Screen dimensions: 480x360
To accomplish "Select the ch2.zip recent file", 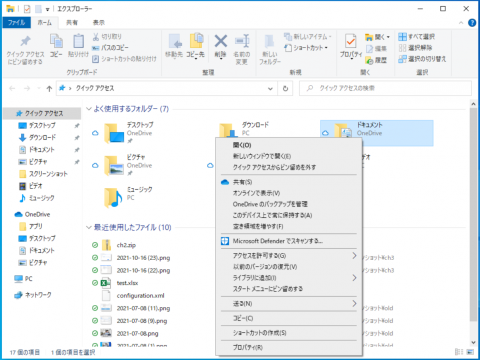I will [x=126, y=245].
